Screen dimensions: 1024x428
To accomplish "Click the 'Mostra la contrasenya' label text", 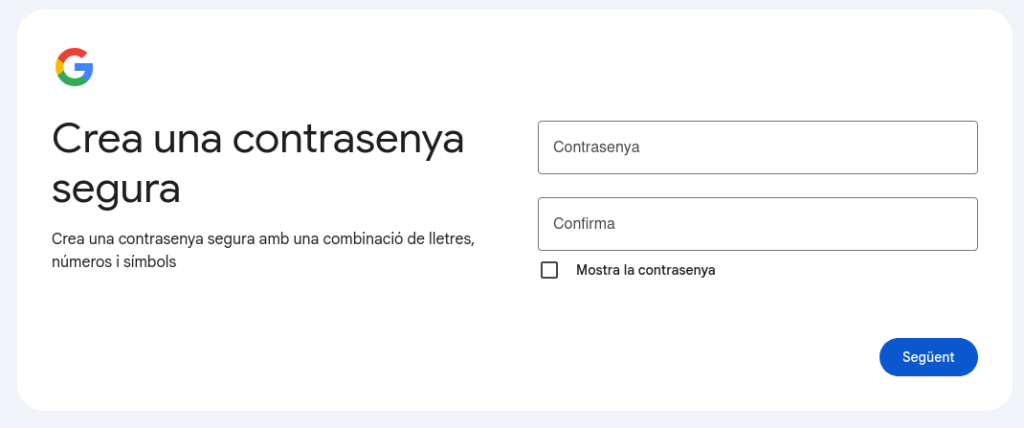I will click(645, 270).
